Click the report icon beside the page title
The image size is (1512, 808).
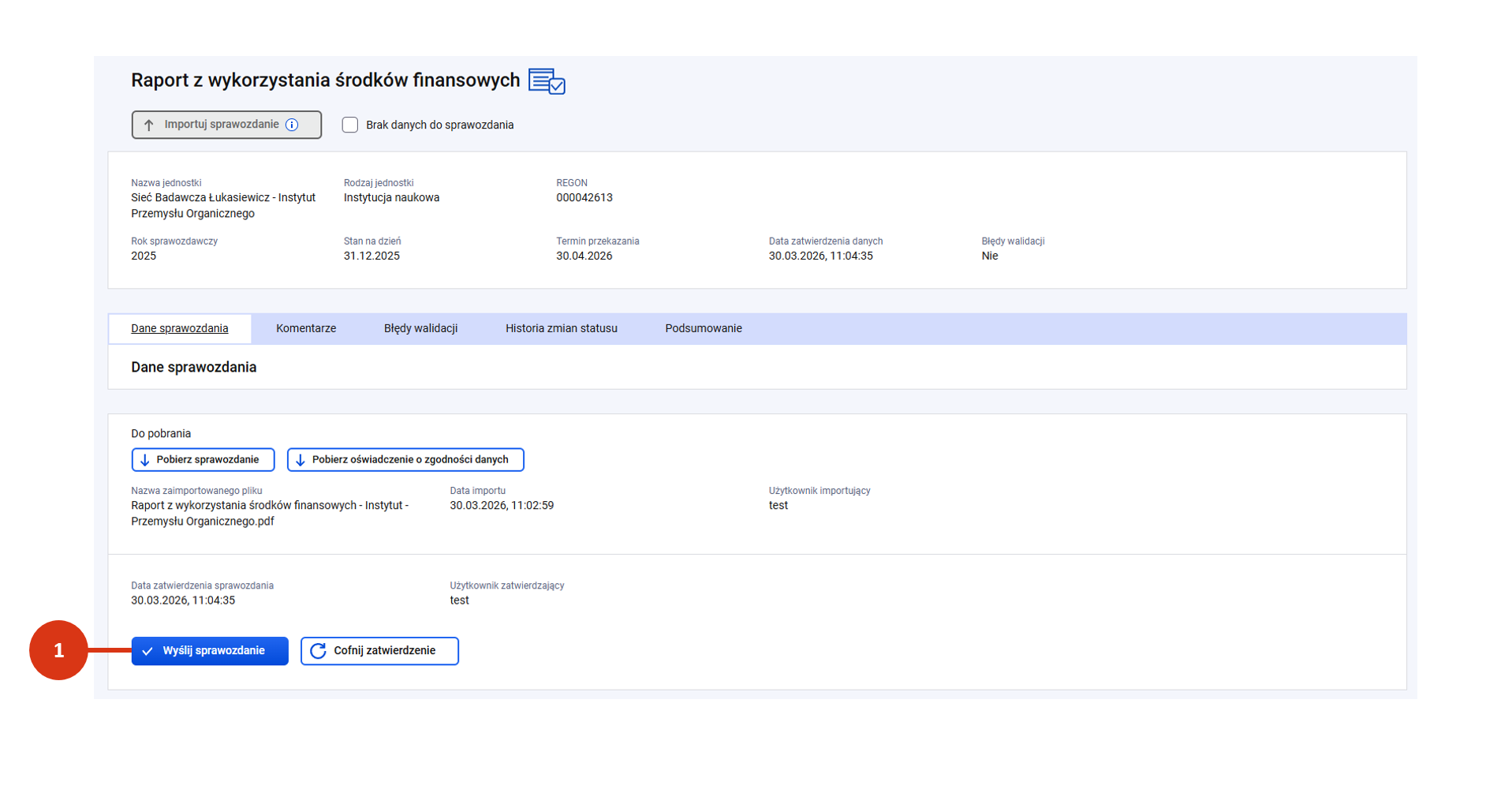(x=547, y=81)
